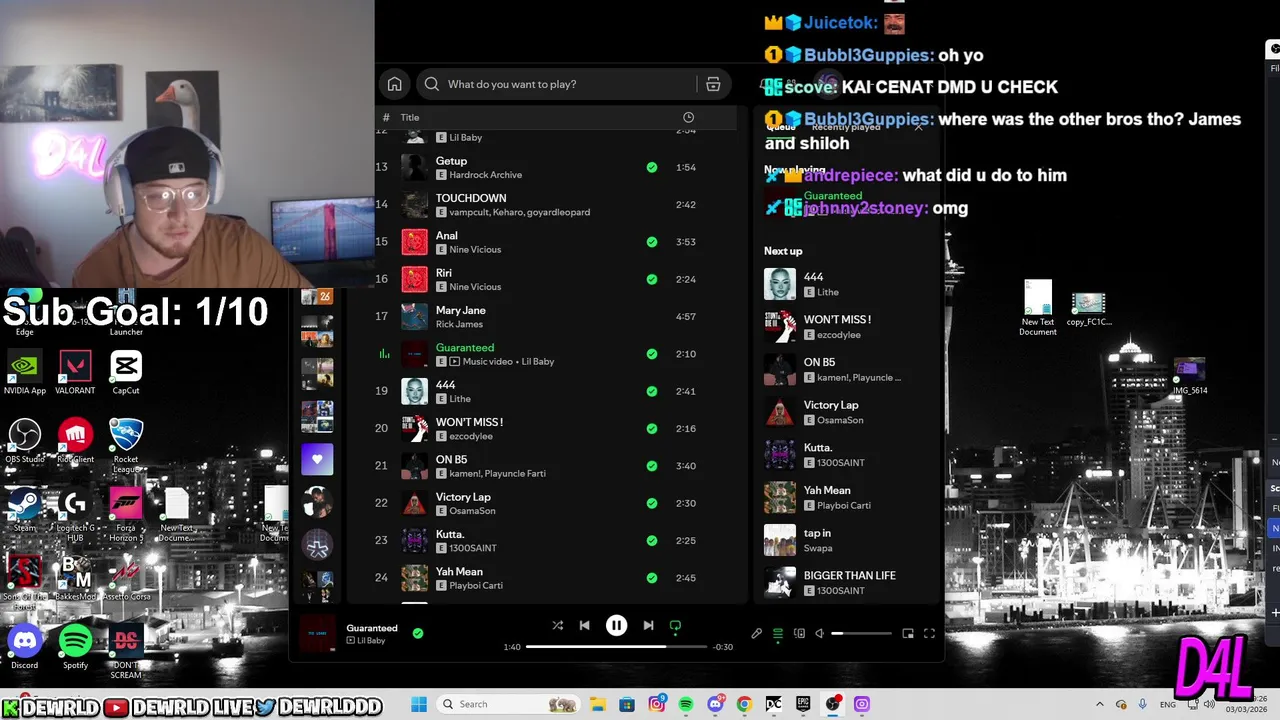Screen dimensions: 1280x720
Task: Click Instagram icon in the taskbar
Action: tap(657, 704)
